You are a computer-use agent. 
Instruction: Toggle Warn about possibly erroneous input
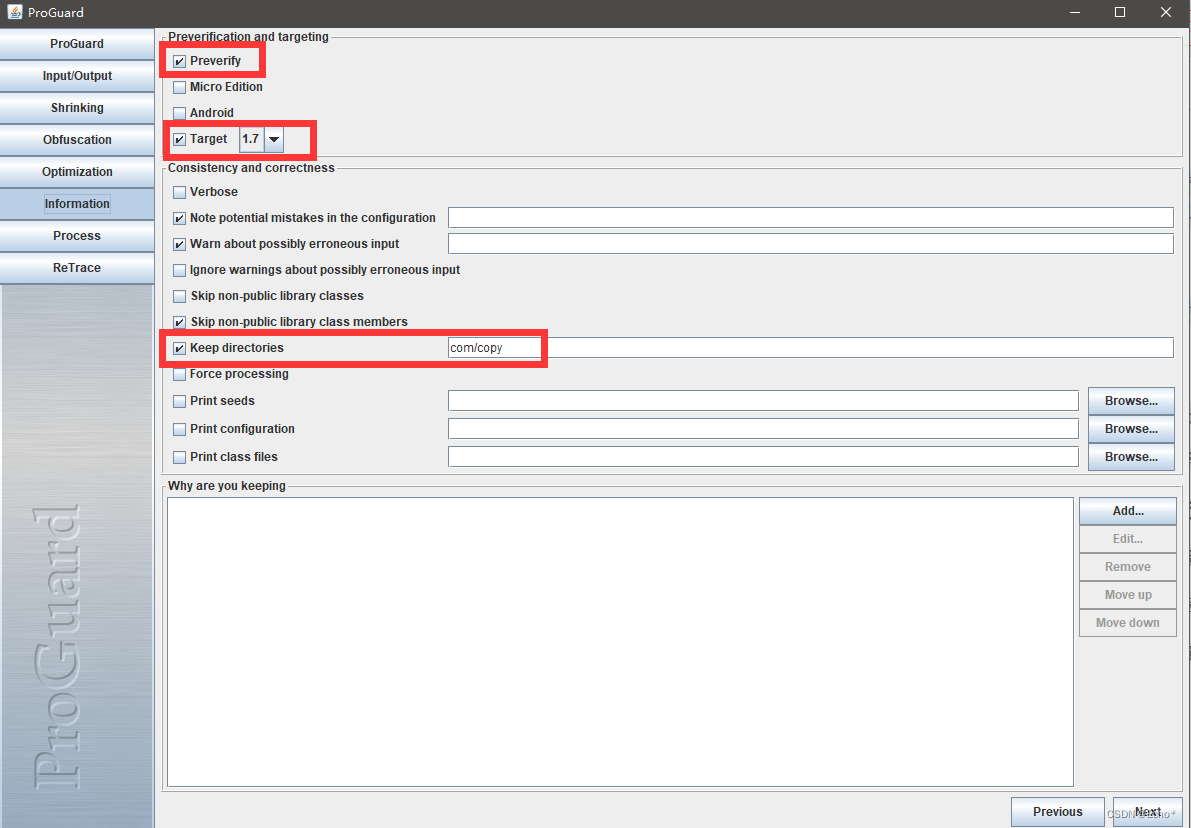tap(179, 244)
